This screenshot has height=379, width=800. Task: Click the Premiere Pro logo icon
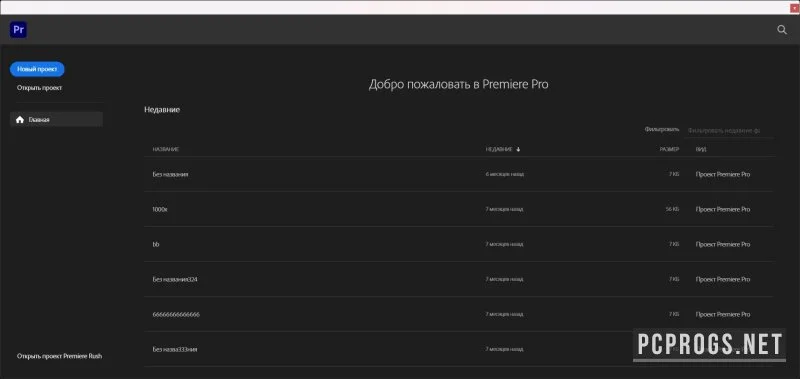(18, 30)
